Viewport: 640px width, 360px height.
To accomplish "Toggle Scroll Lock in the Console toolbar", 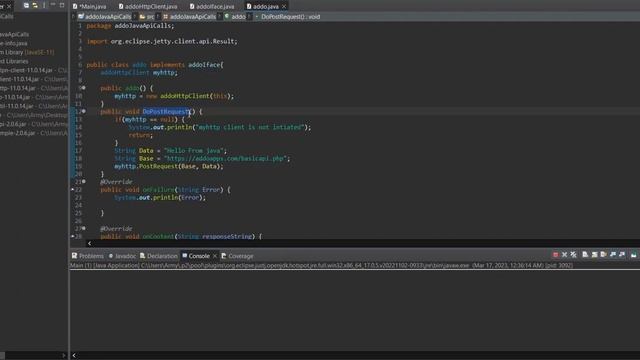I will click(595, 255).
